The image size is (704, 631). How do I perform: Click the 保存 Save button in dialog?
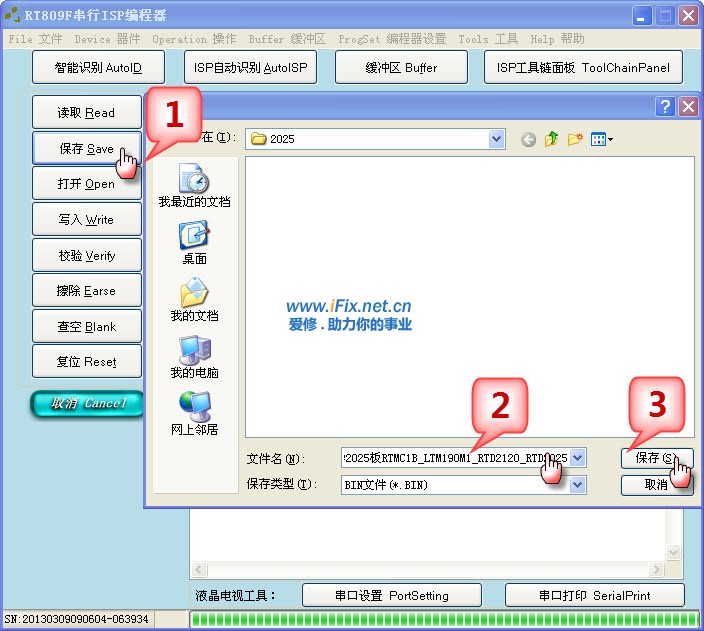pyautogui.click(x=657, y=458)
